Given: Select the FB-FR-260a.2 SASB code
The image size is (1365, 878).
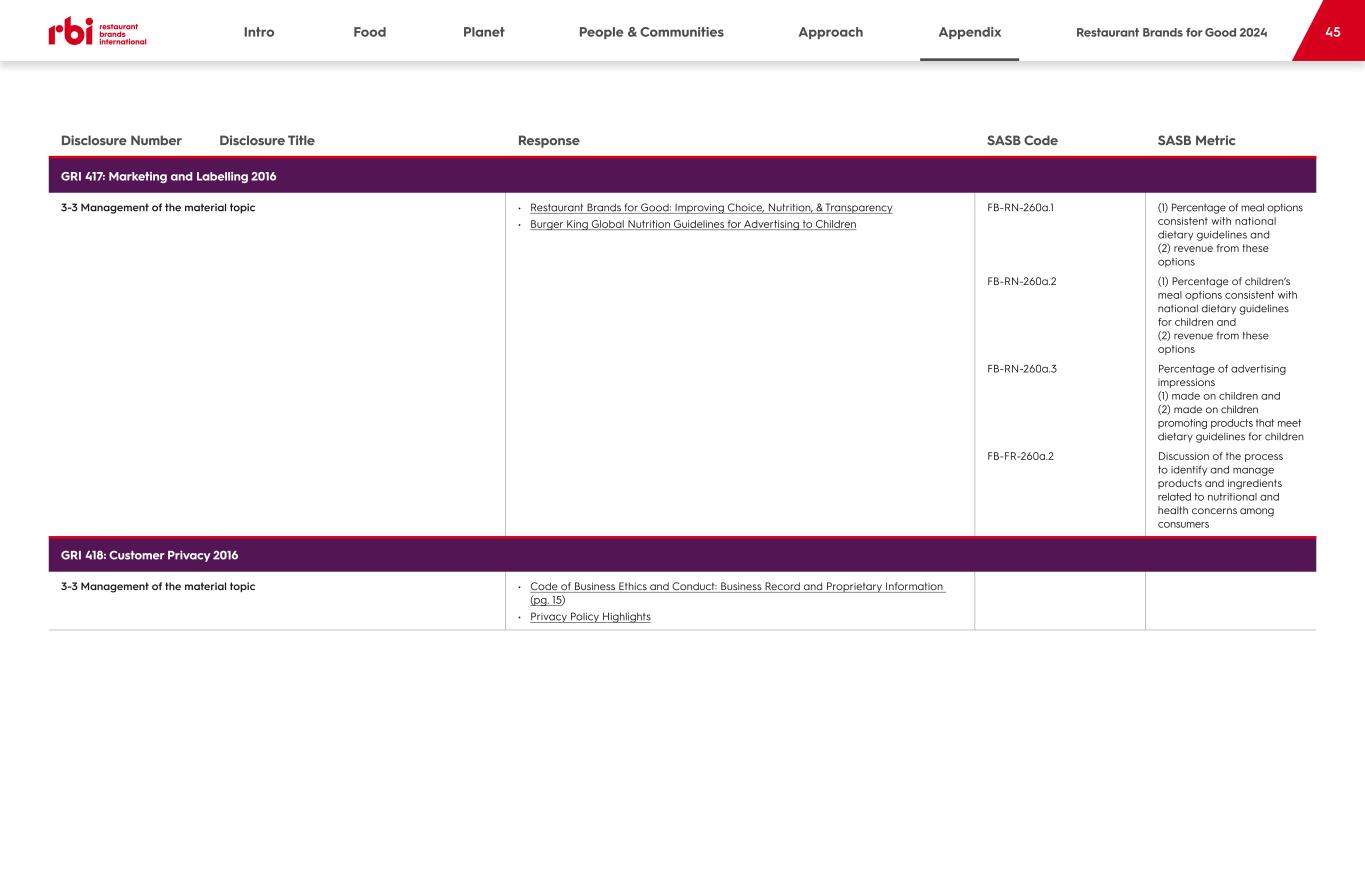Looking at the screenshot, I should coord(1020,456).
